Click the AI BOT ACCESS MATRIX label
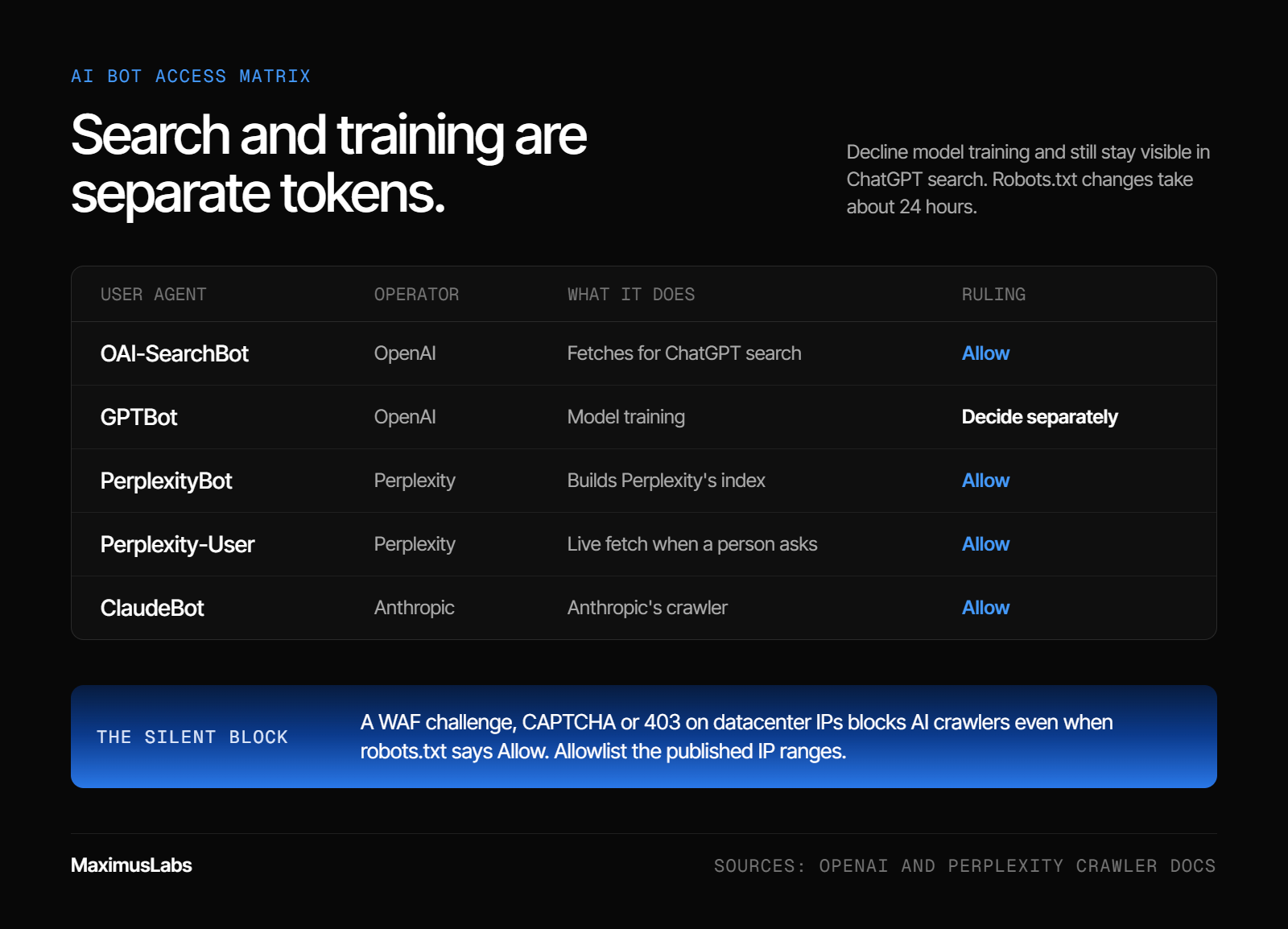The height and width of the screenshot is (929, 1288). tap(191, 76)
